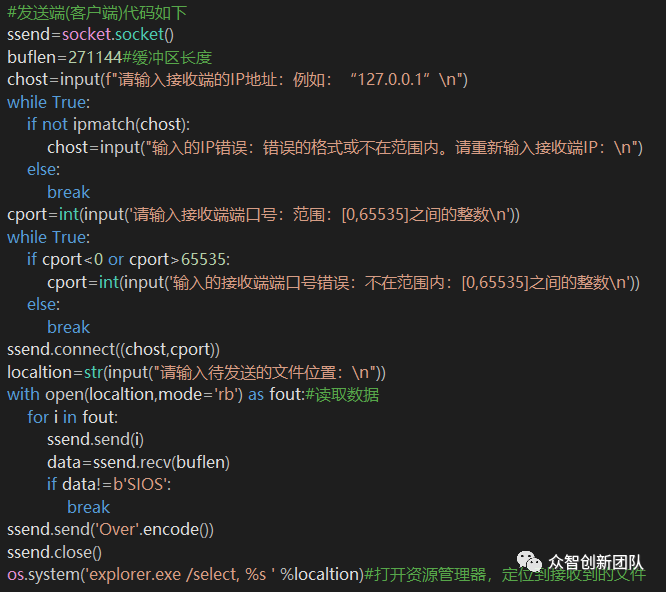Click the ssend.send(i) line

click(96, 440)
